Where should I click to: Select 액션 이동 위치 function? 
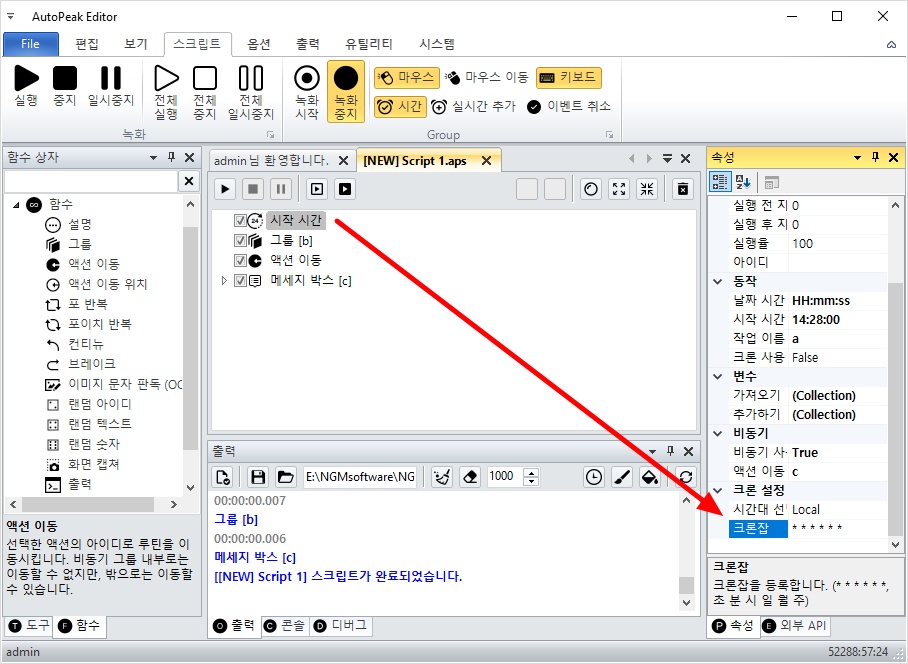(x=108, y=284)
